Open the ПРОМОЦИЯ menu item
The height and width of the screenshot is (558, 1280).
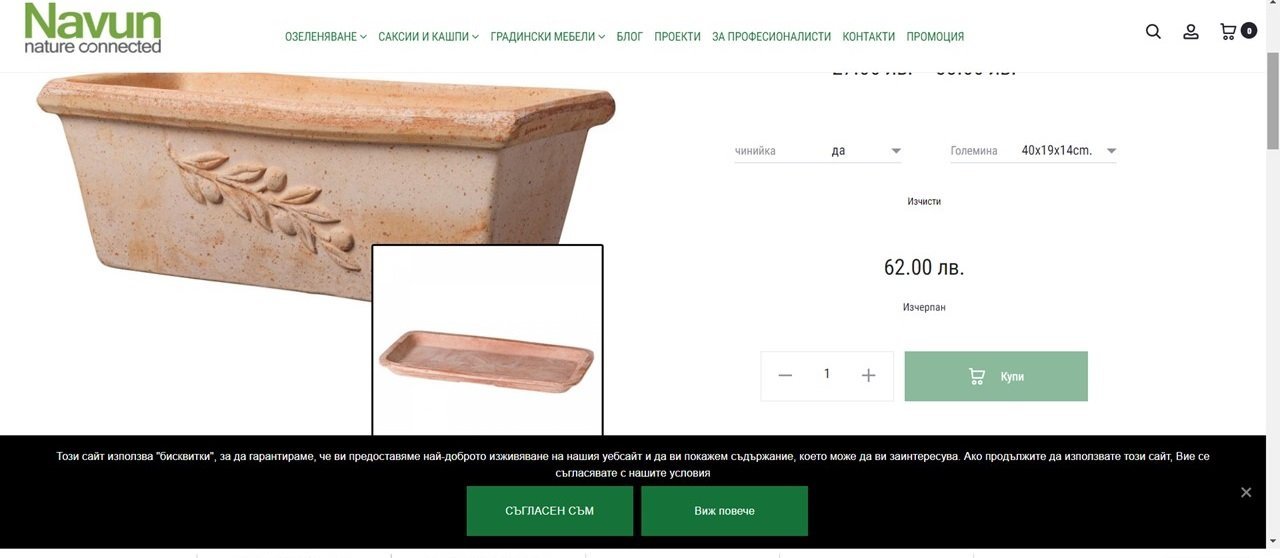935,37
